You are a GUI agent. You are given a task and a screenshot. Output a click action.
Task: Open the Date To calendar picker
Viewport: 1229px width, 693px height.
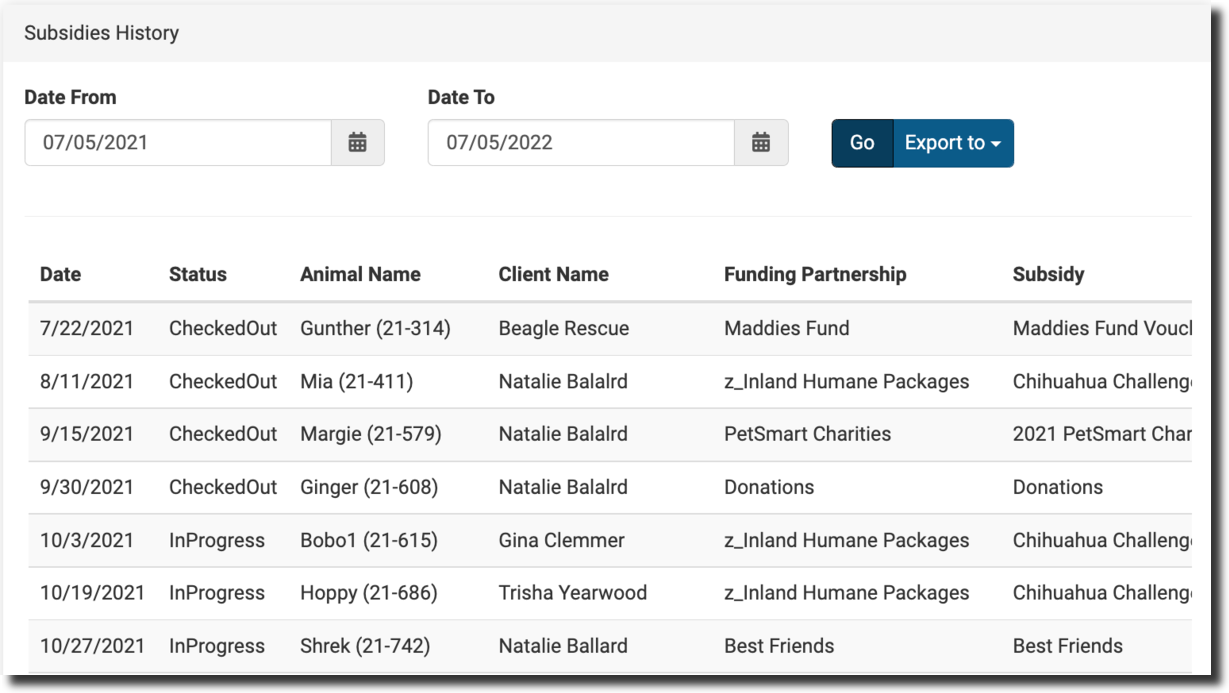point(761,143)
